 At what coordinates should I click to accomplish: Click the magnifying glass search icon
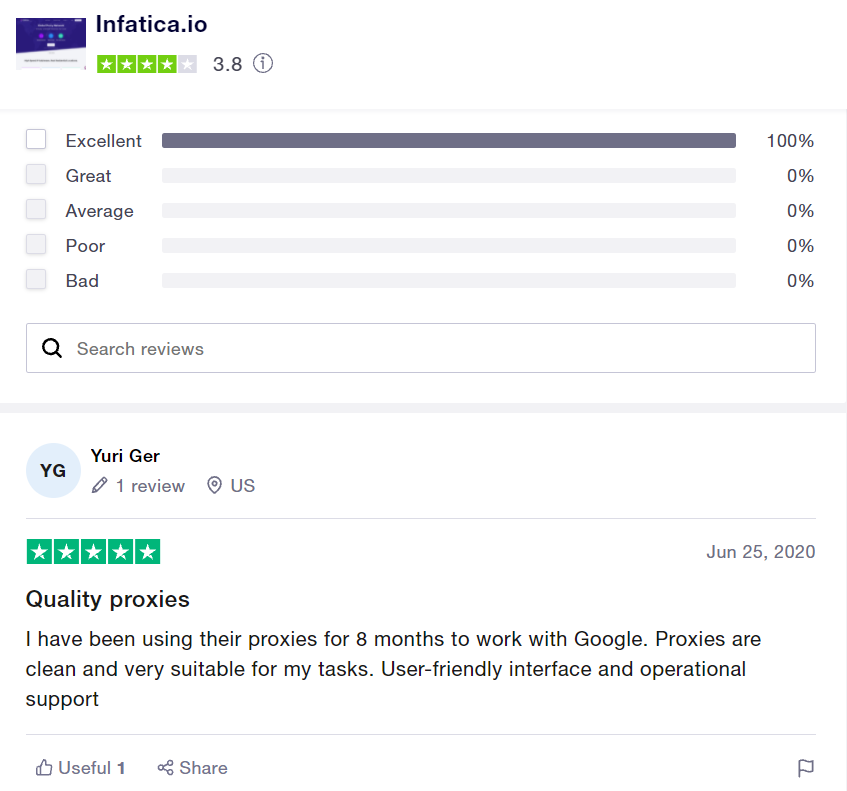[52, 348]
